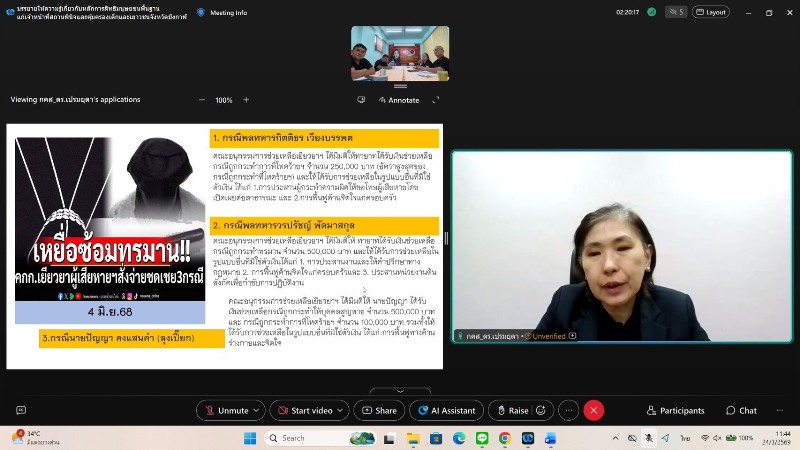
Task: Open the Layout options
Action: (x=711, y=13)
